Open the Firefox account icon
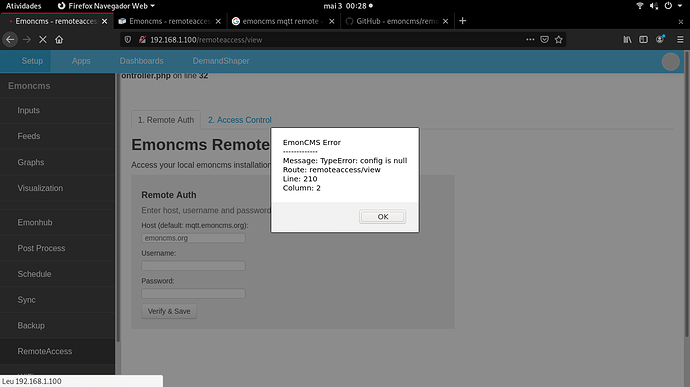 click(x=660, y=40)
